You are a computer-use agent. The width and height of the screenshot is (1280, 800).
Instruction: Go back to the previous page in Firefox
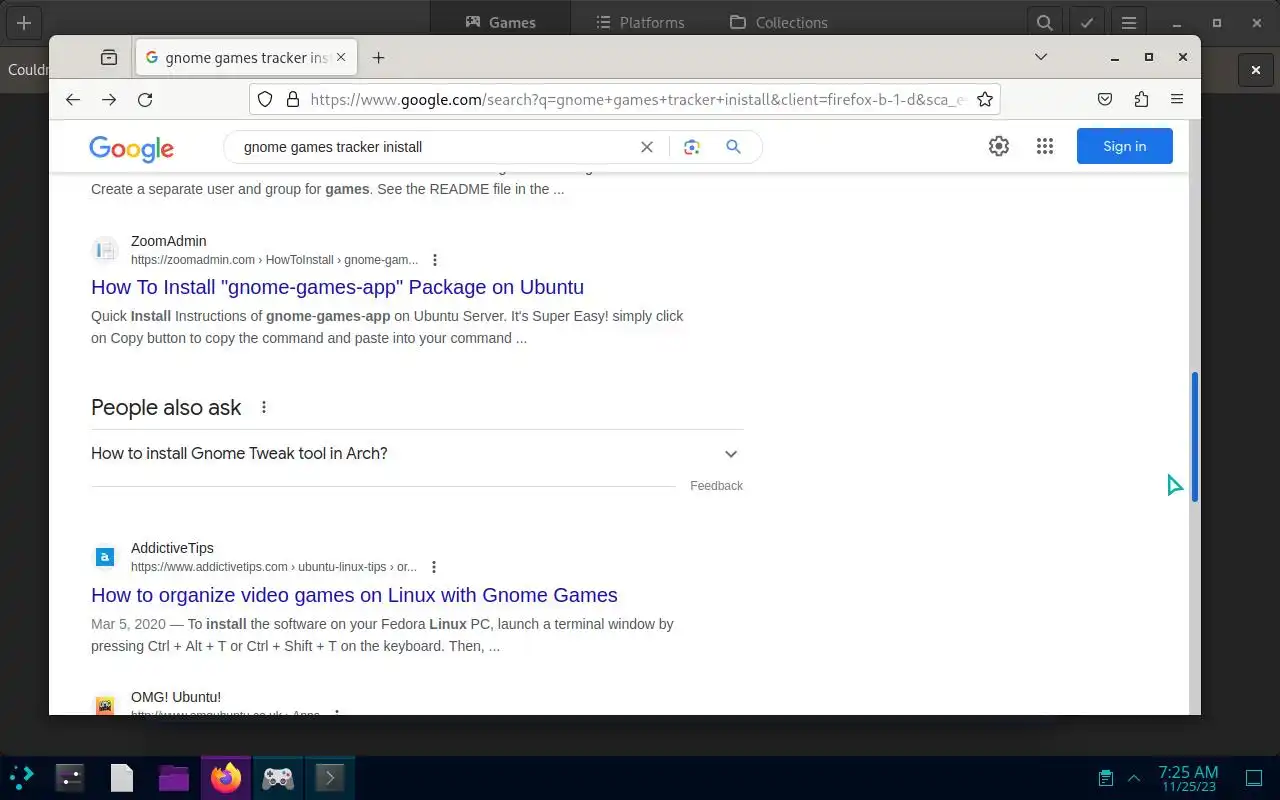(x=73, y=99)
